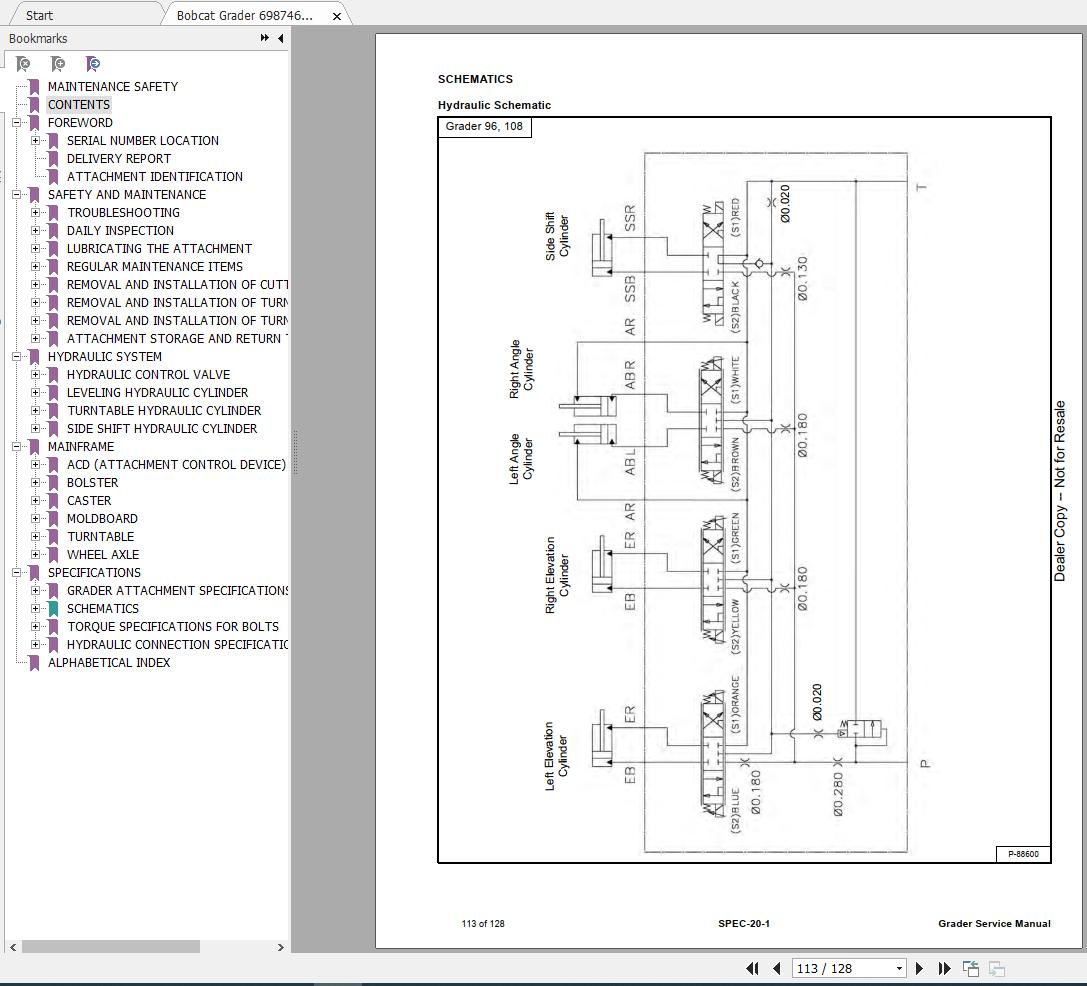Screen dimensions: 1087x986
Task: Close the Bobcat Grader document tab
Action: 337,15
